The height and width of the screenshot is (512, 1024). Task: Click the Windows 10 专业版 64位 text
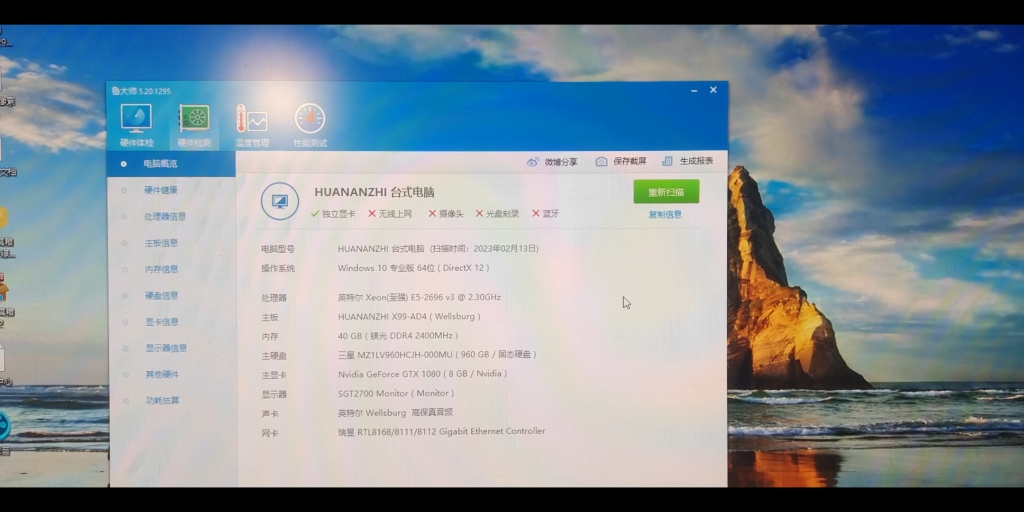tap(413, 268)
